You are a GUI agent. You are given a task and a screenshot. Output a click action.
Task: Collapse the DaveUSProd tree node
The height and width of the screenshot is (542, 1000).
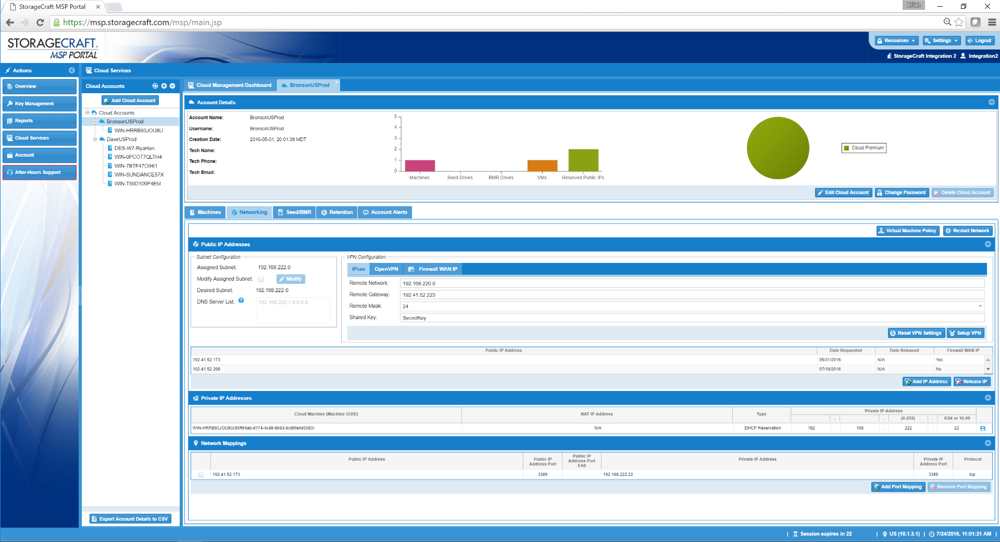pyautogui.click(x=95, y=139)
